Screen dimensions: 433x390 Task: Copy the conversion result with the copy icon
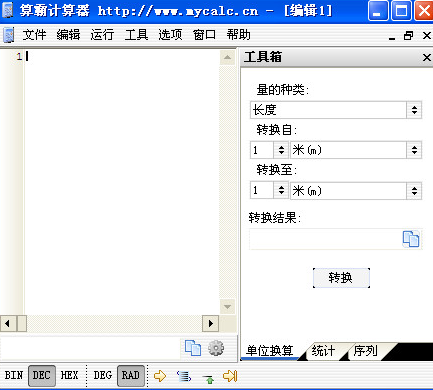coord(411,239)
